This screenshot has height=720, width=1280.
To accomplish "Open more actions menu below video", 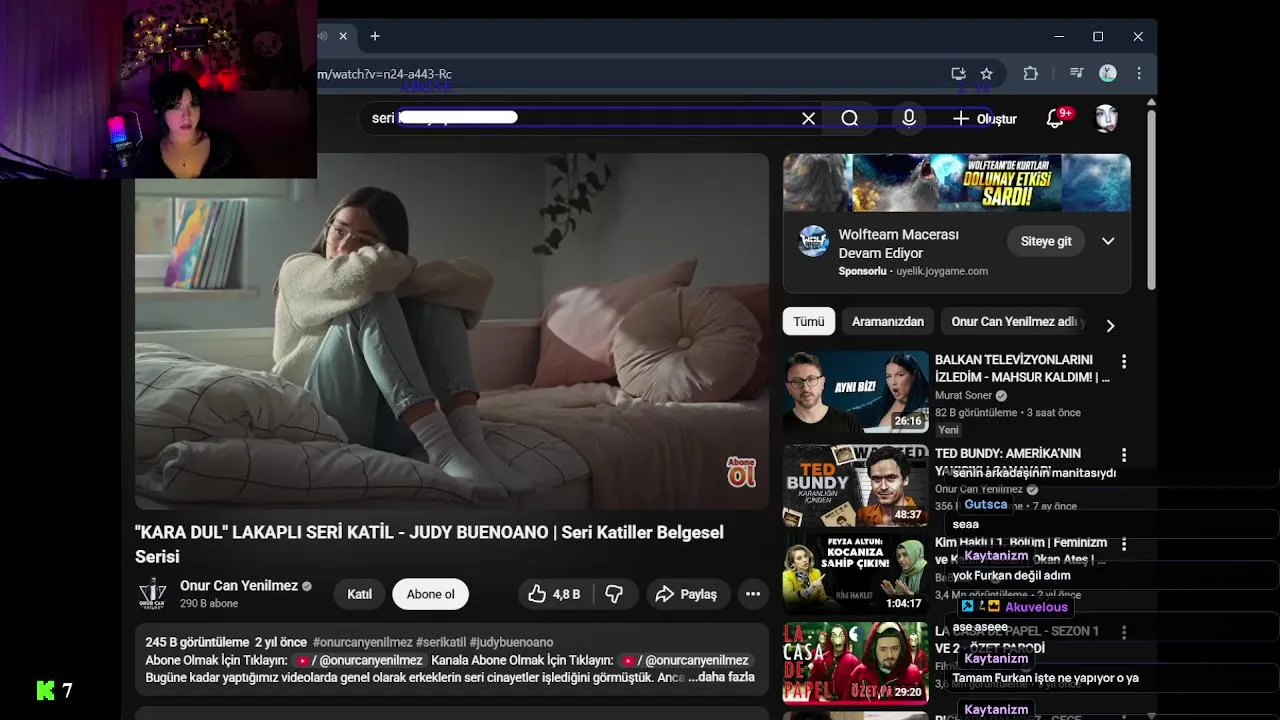I will tap(753, 594).
